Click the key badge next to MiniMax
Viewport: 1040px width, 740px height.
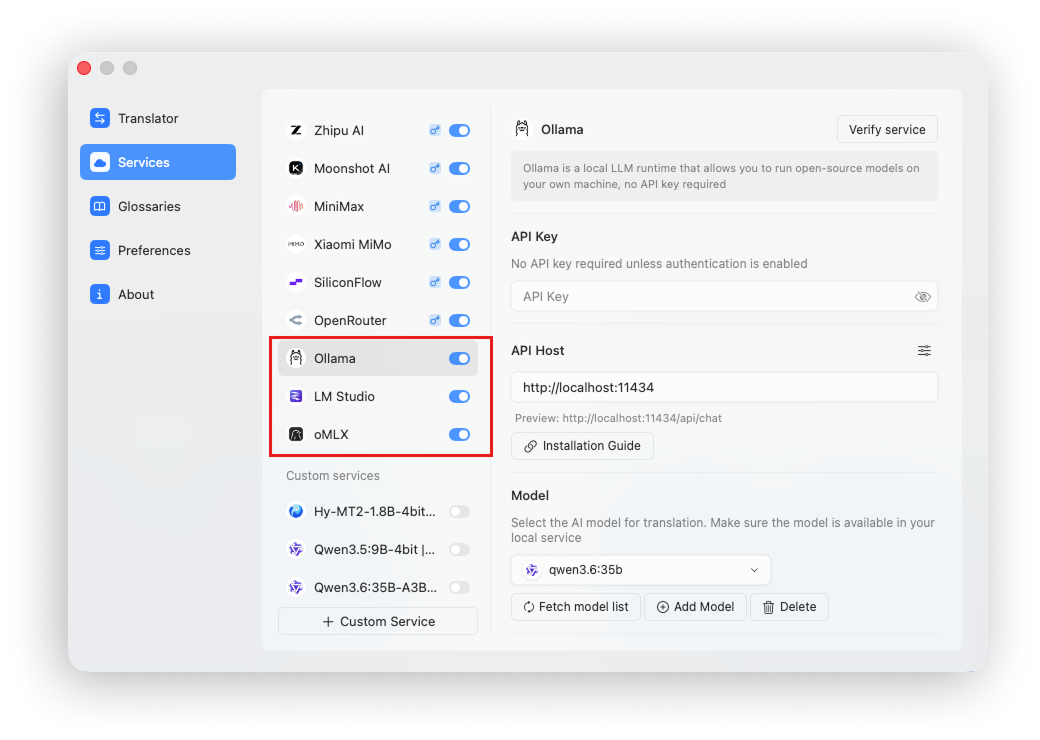(x=434, y=206)
